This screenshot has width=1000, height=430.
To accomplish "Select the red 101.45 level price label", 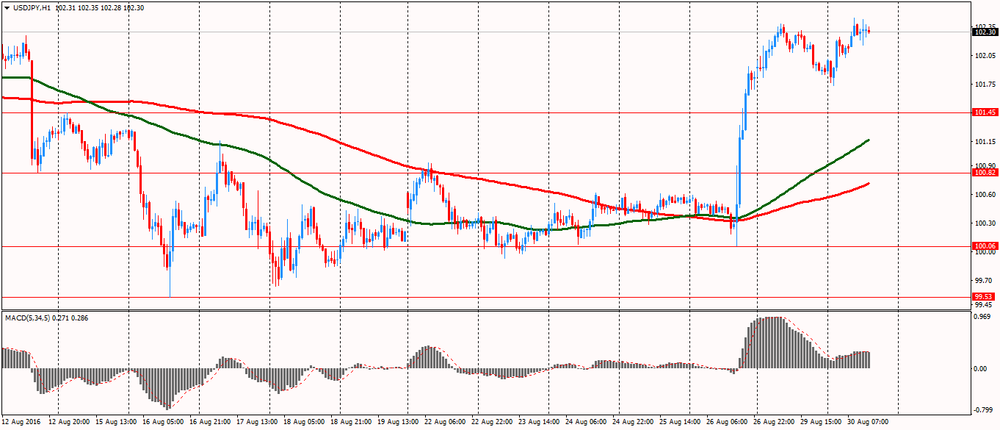I will pos(985,112).
